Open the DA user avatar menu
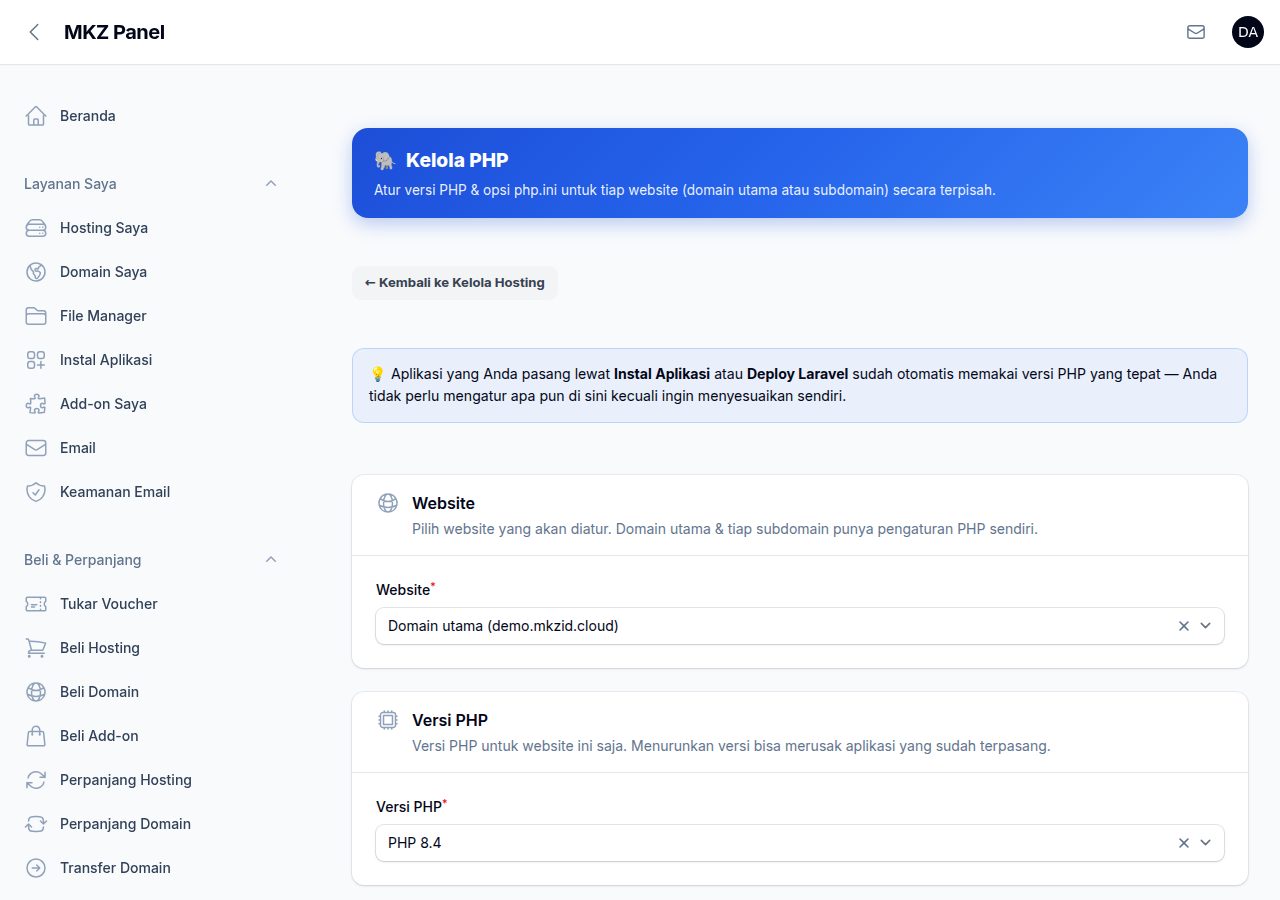Image resolution: width=1280 pixels, height=900 pixels. point(1248,32)
